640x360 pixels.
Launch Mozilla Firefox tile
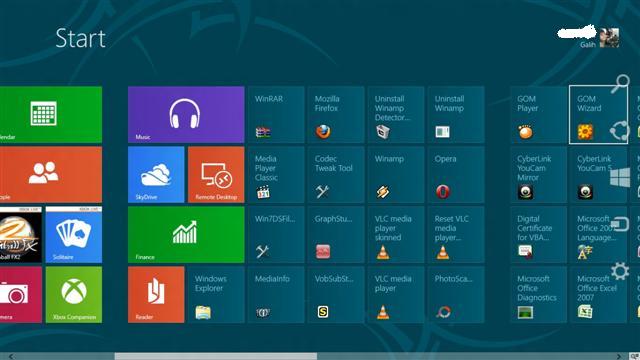pyautogui.click(x=336, y=114)
